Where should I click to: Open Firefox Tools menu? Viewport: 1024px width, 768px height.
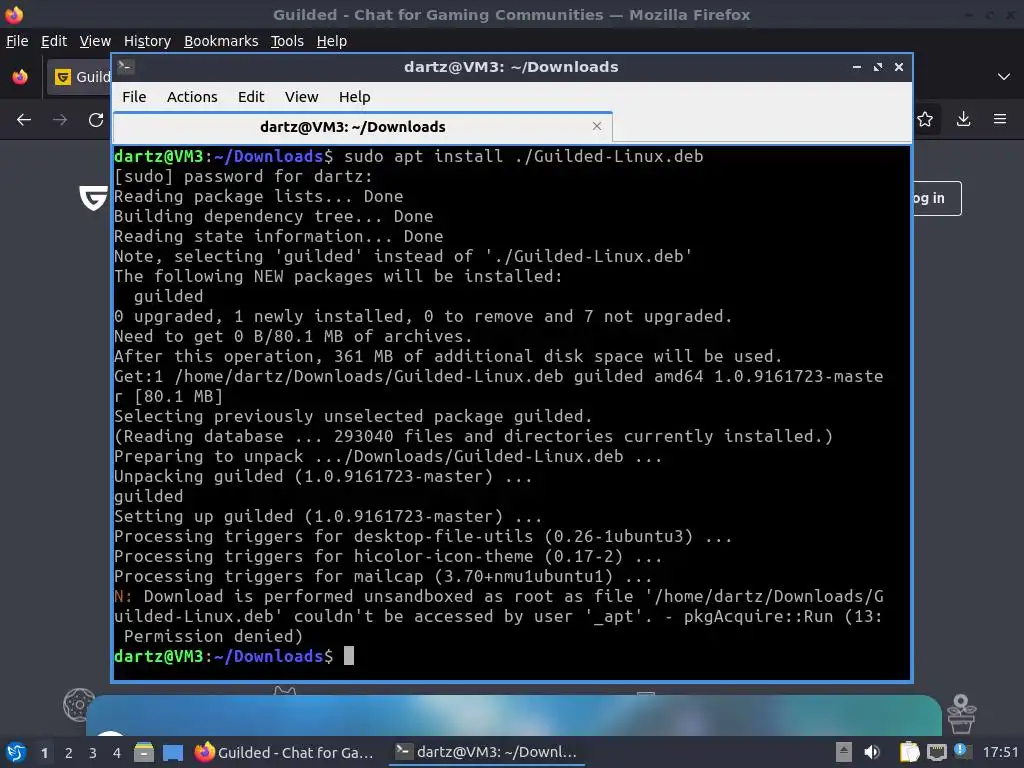click(x=287, y=41)
